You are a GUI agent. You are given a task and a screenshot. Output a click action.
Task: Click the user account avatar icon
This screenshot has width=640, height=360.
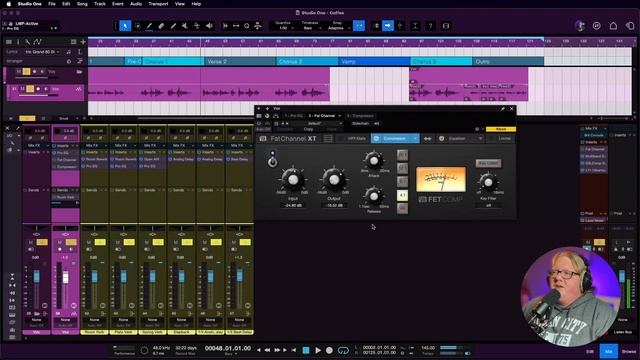pos(580,26)
